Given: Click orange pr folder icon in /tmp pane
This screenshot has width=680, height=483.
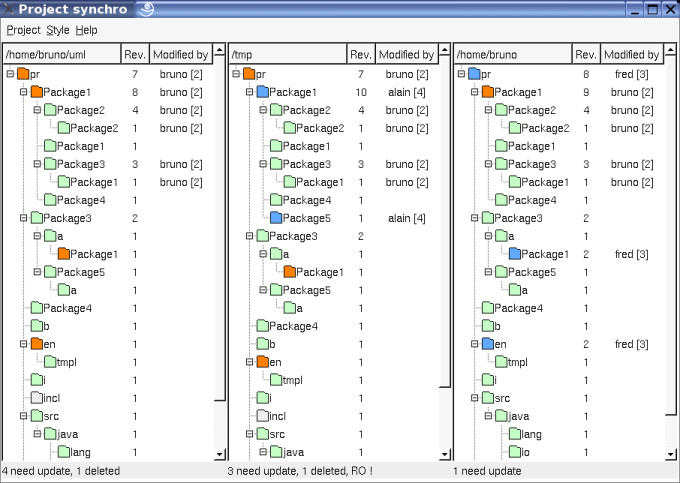Looking at the screenshot, I should pyautogui.click(x=249, y=74).
